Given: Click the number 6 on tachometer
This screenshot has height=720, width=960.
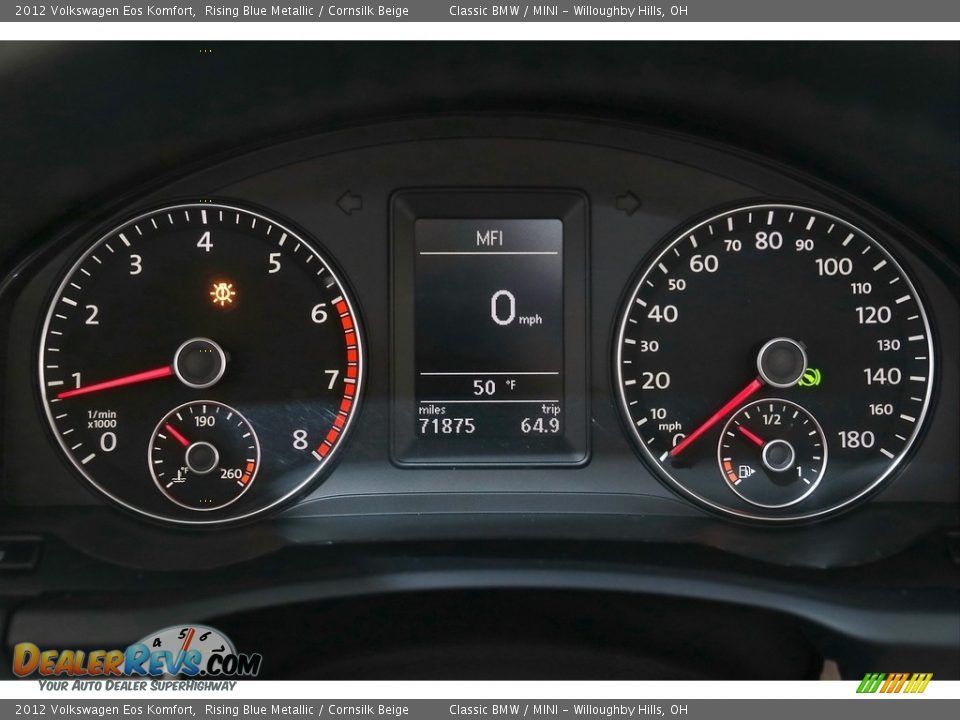Looking at the screenshot, I should point(319,313).
